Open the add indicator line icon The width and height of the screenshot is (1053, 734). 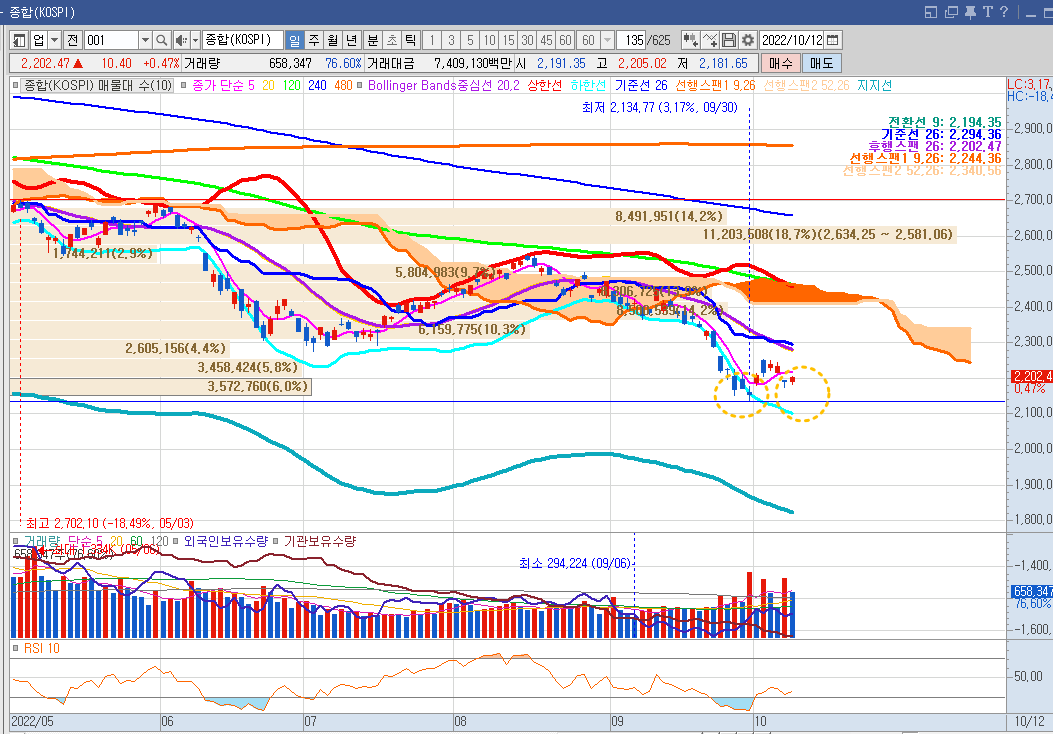click(710, 40)
